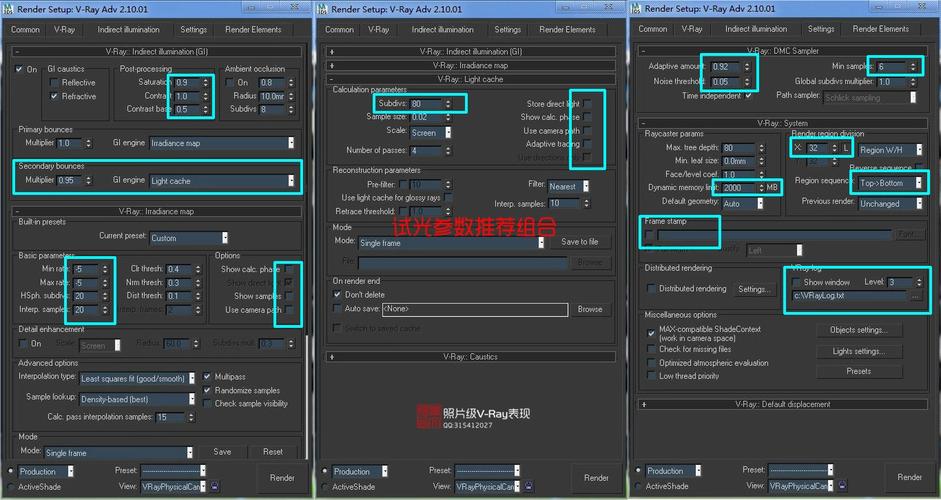Toggle the view lock icon in right window
Image resolution: width=941 pixels, height=500 pixels.
pyautogui.click(x=842, y=485)
